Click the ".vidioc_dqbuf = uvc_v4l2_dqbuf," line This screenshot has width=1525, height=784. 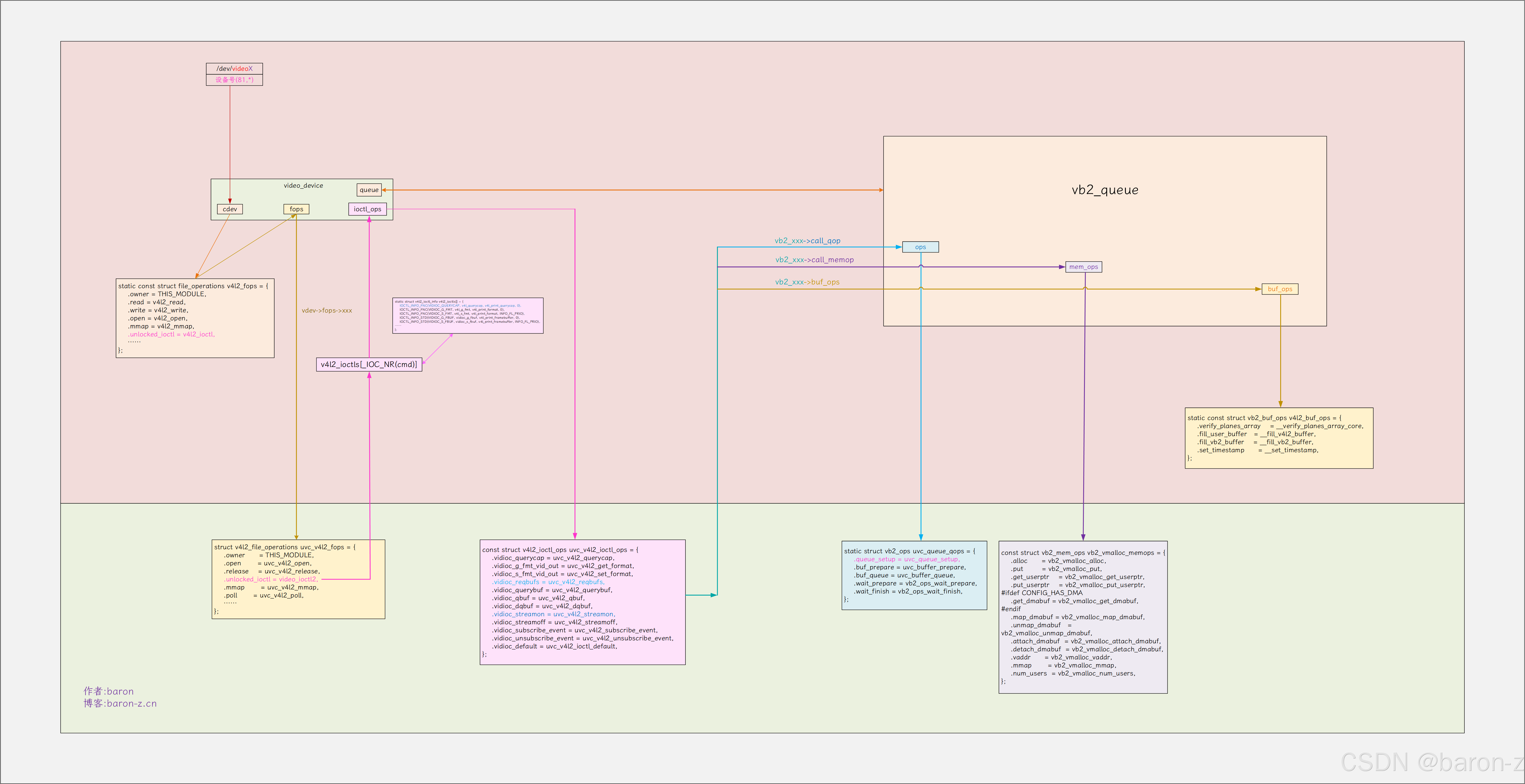(x=542, y=606)
